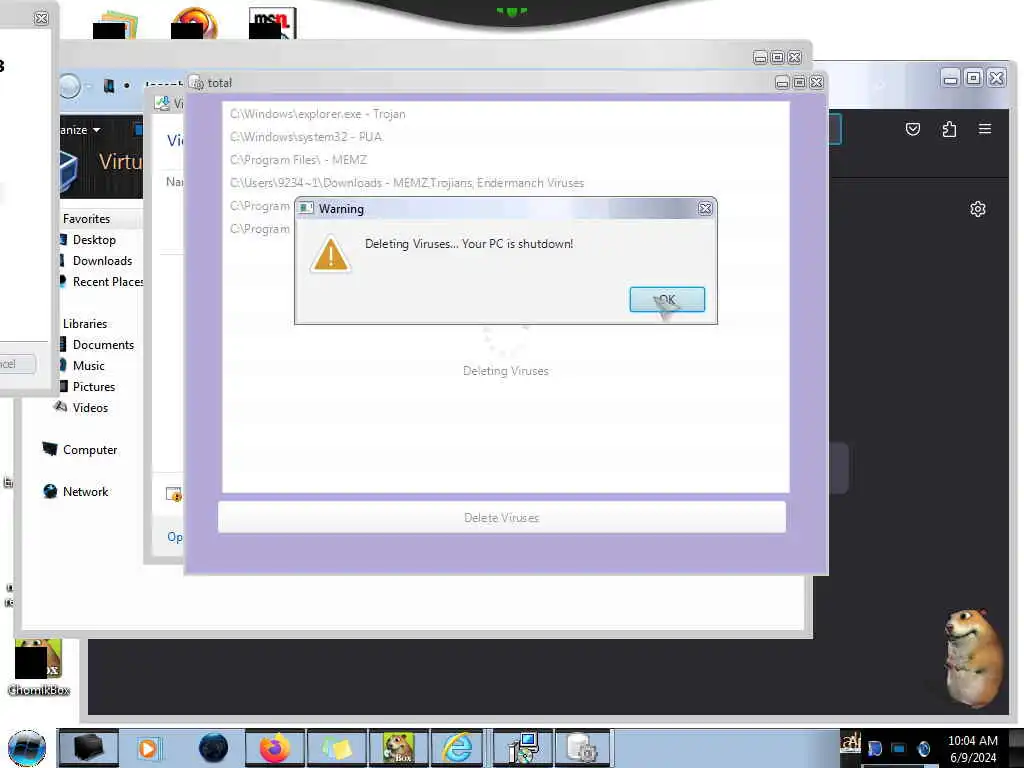Click the Computer monitor icon in sidebar
This screenshot has width=1024, height=768.
[x=50, y=449]
